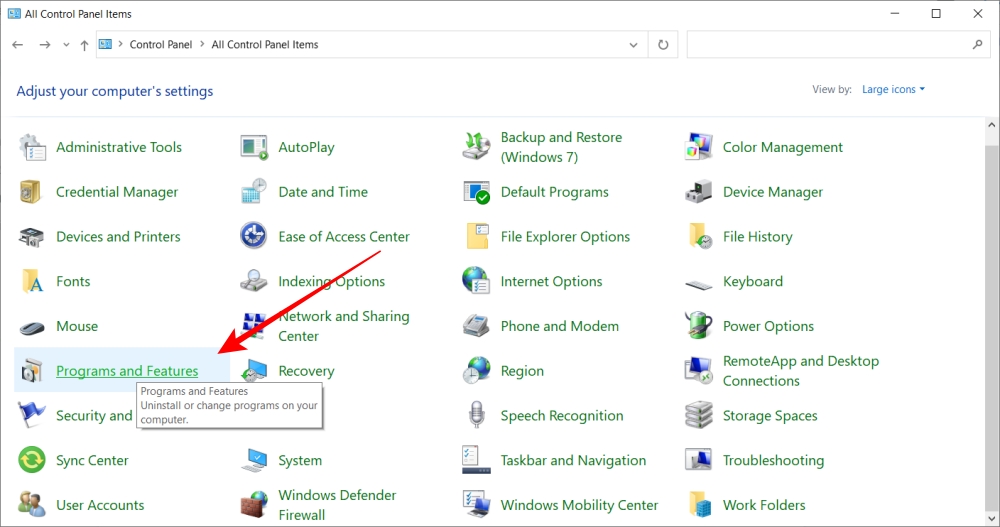1000x527 pixels.
Task: Select Control Panel in the breadcrumb
Action: click(x=161, y=44)
